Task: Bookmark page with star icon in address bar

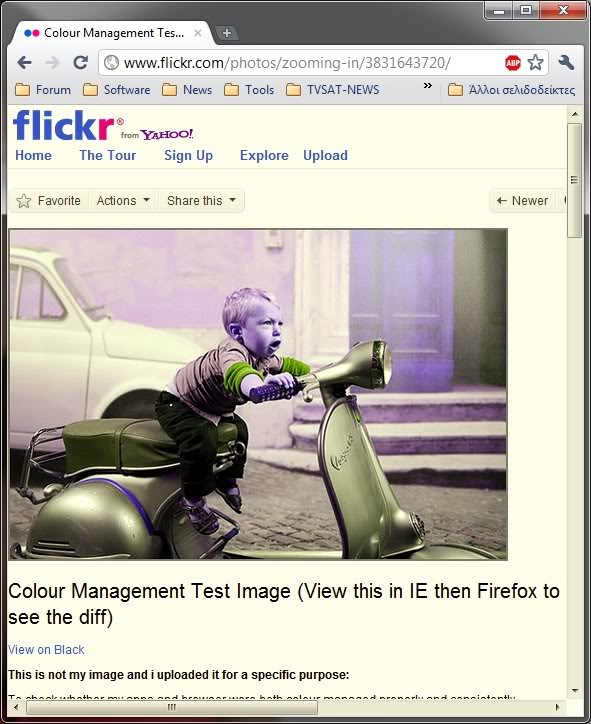Action: coord(536,62)
